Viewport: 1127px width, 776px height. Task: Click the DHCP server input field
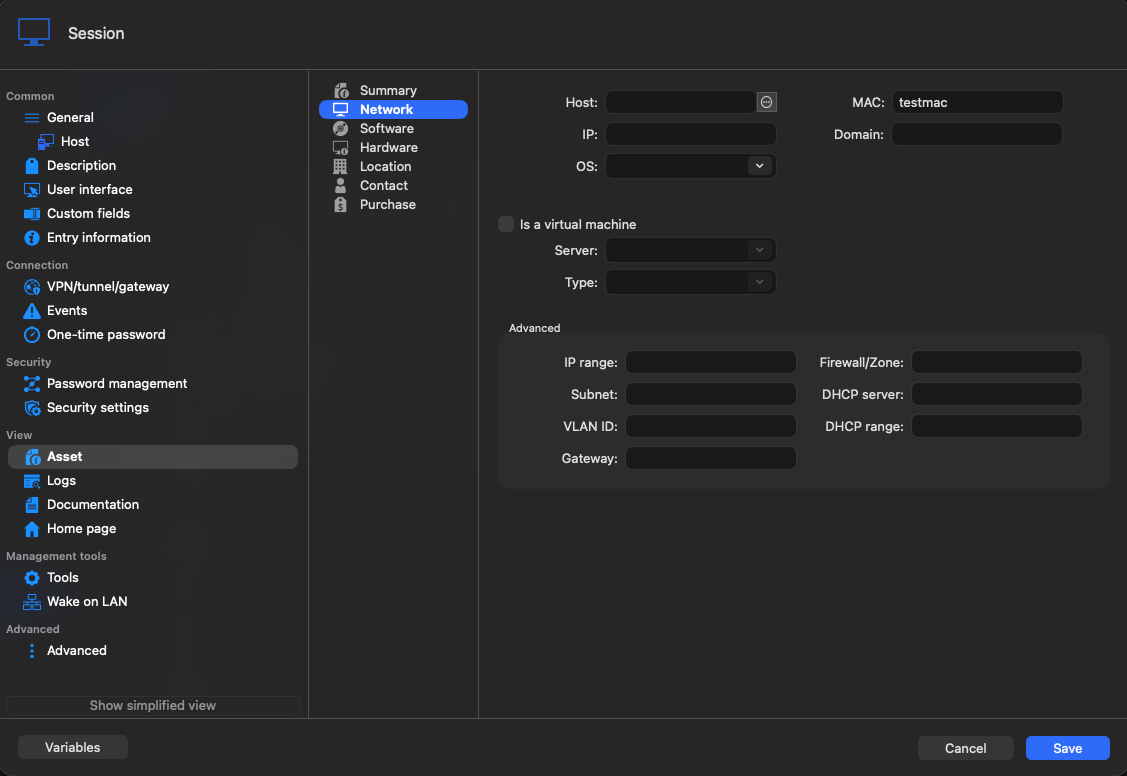pos(996,394)
